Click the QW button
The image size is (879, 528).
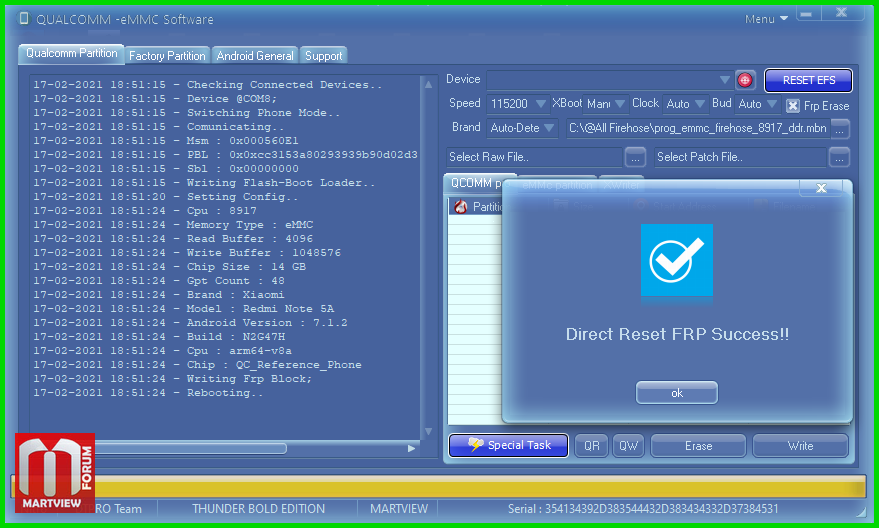click(x=628, y=446)
